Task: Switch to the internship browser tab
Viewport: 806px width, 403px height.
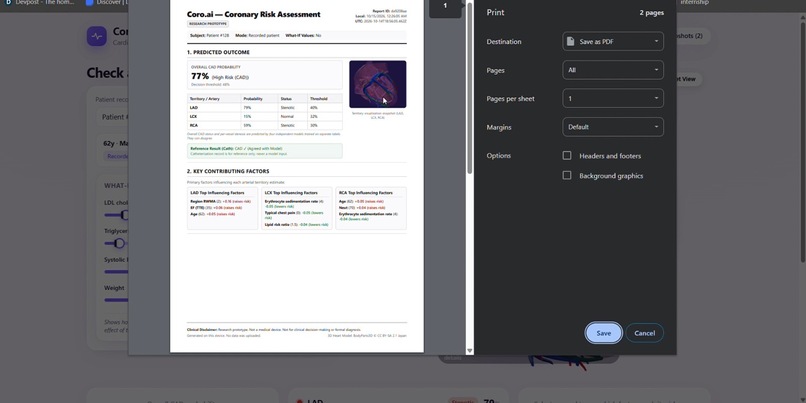Action: (x=694, y=3)
